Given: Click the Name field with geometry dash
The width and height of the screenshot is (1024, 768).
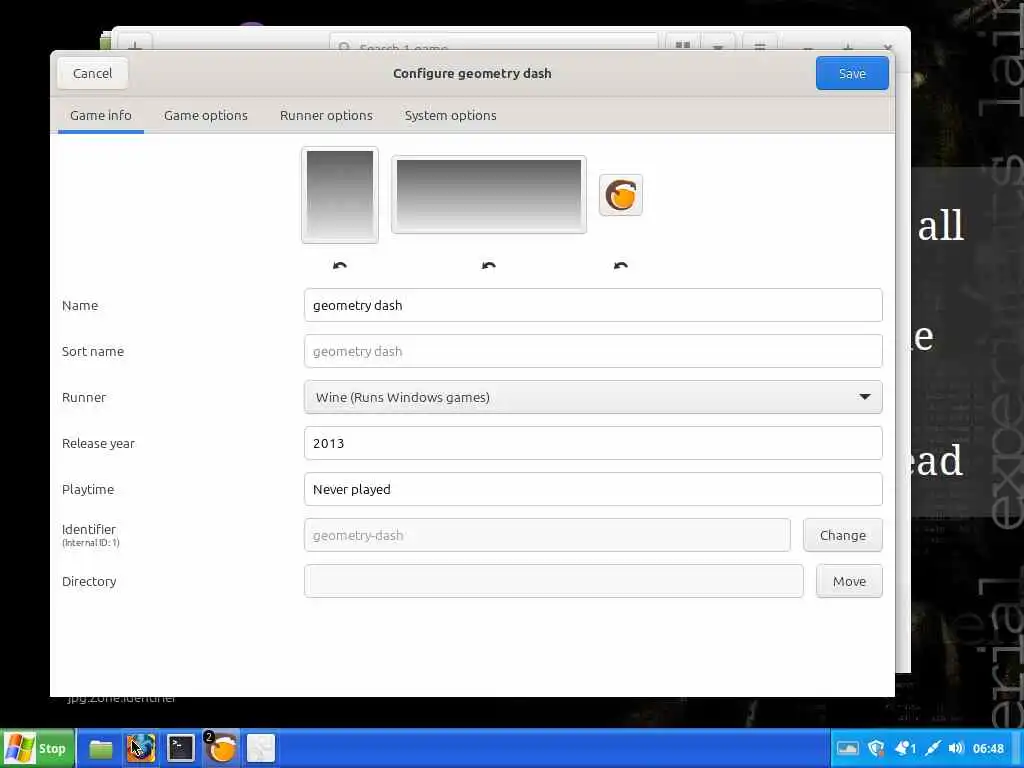Looking at the screenshot, I should coord(593,305).
